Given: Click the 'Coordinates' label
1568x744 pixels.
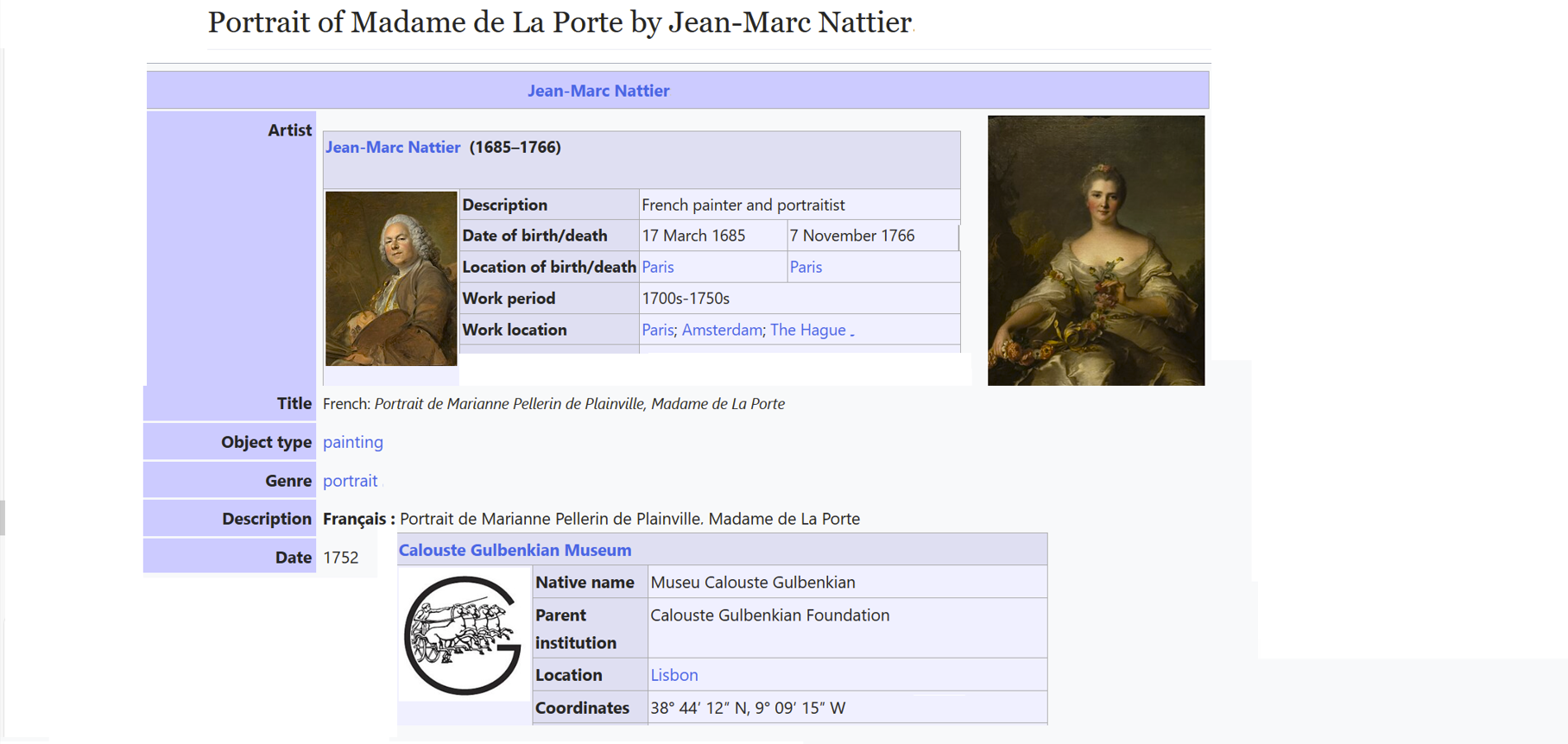Looking at the screenshot, I should pyautogui.click(x=582, y=708).
